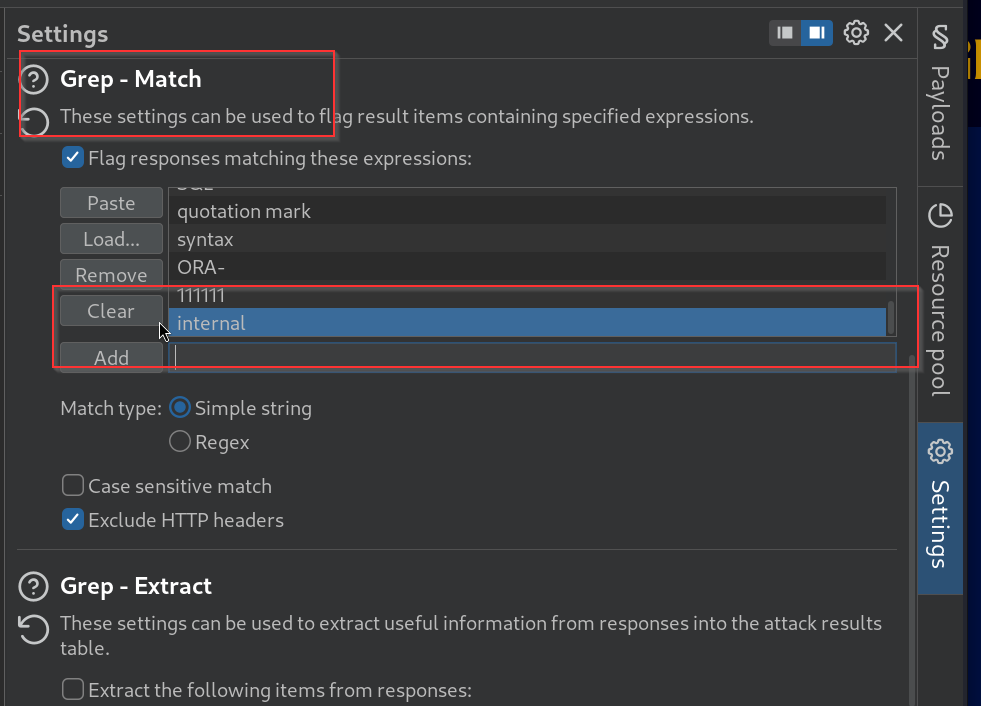This screenshot has width=981, height=706.
Task: Click the settings gear icon in header
Action: (856, 33)
